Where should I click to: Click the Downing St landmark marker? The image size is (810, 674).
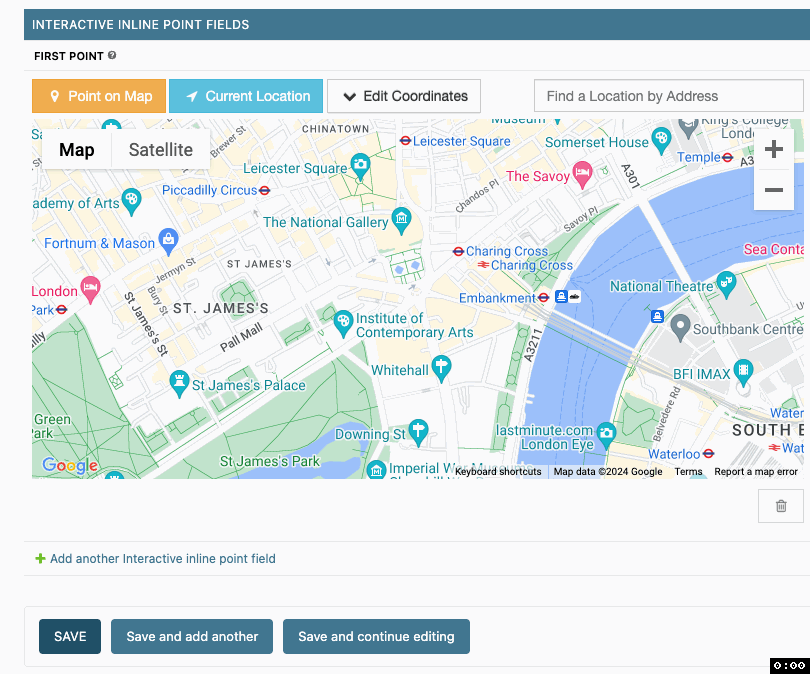(418, 432)
